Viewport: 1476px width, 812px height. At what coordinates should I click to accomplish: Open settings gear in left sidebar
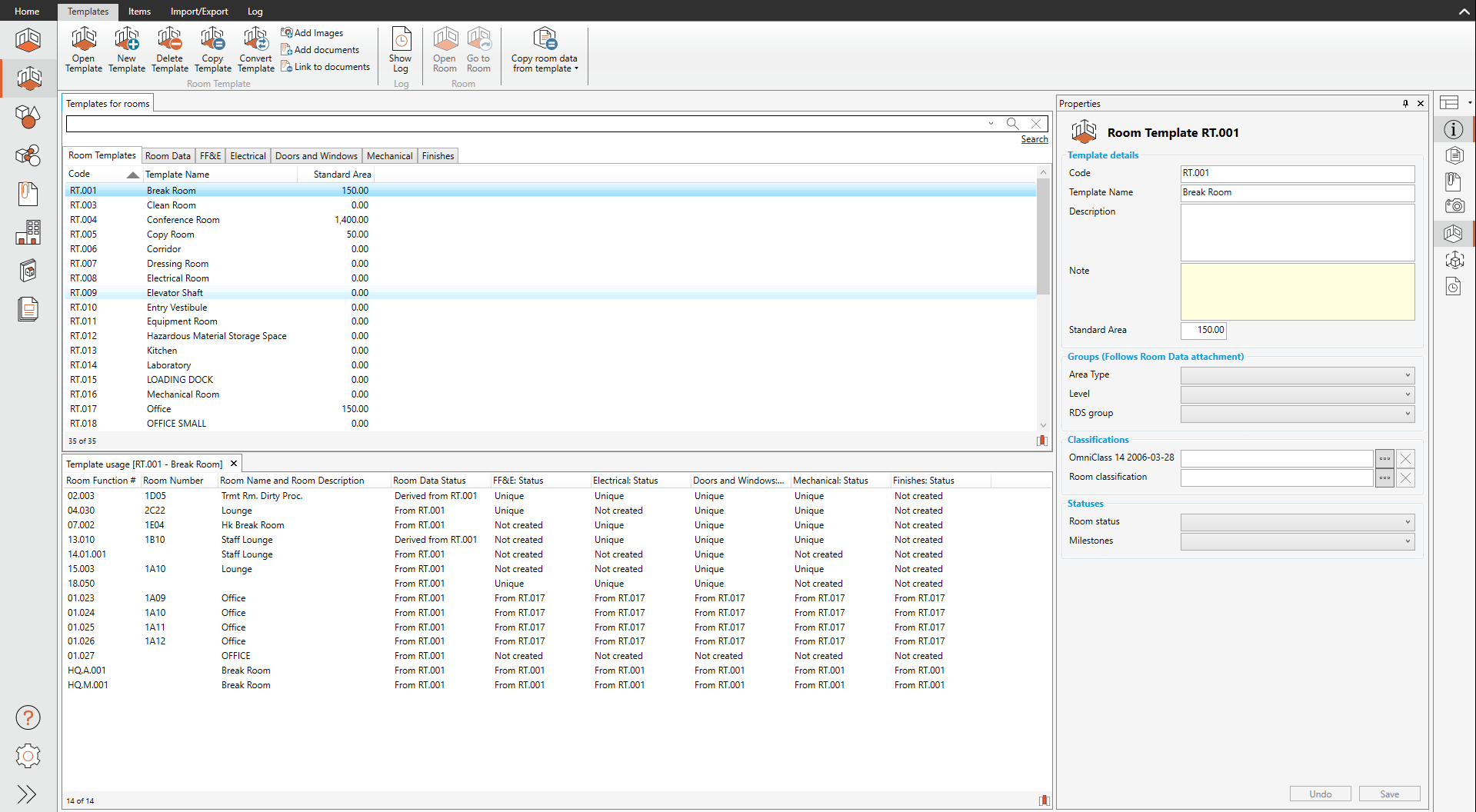pos(28,756)
